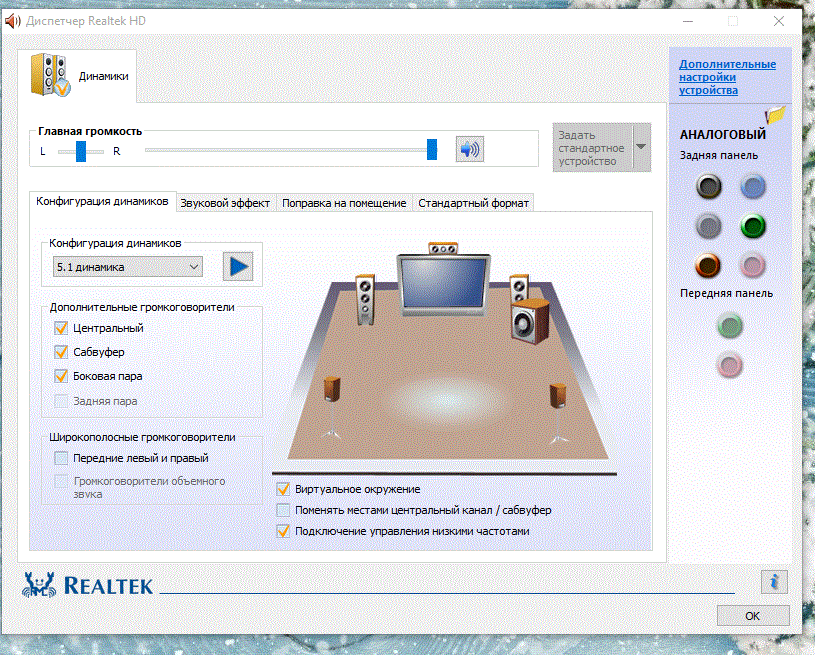Click the pink rear panel audio jack
This screenshot has width=815, height=655.
click(753, 265)
